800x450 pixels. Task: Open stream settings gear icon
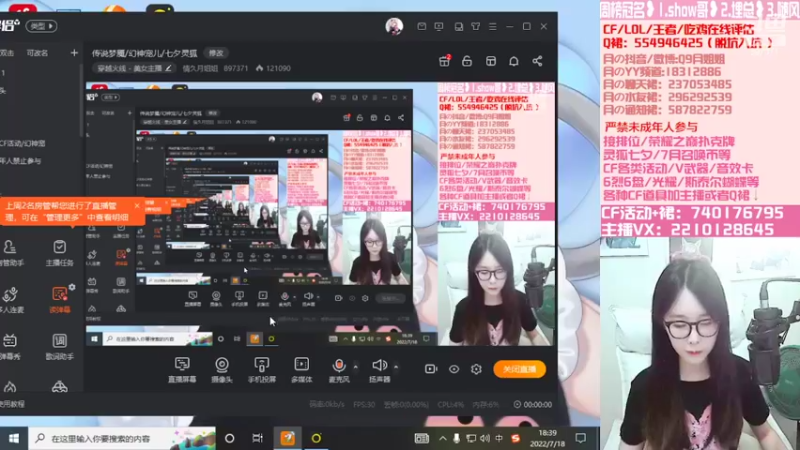pyautogui.click(x=476, y=369)
